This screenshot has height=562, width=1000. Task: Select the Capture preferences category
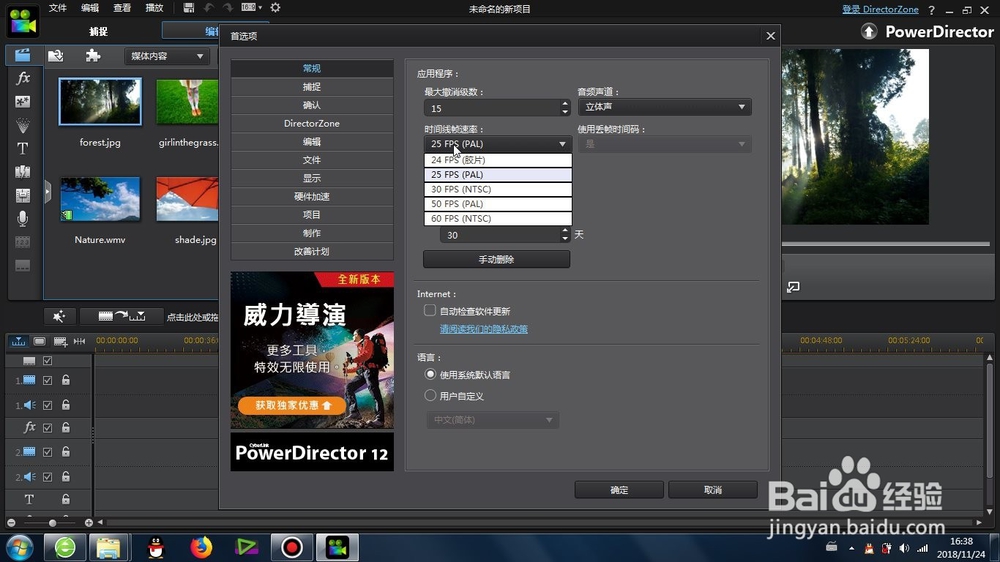(x=312, y=87)
